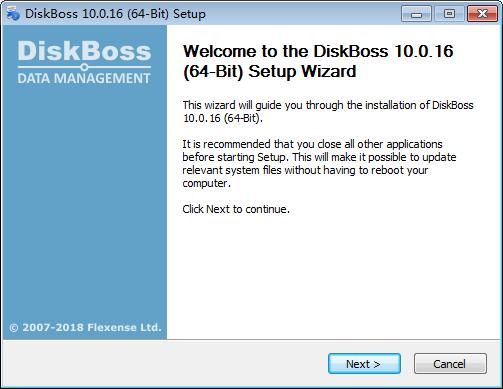Click the "Click Next to continue." text
Image resolution: width=503 pixels, height=389 pixels.
pyautogui.click(x=236, y=209)
